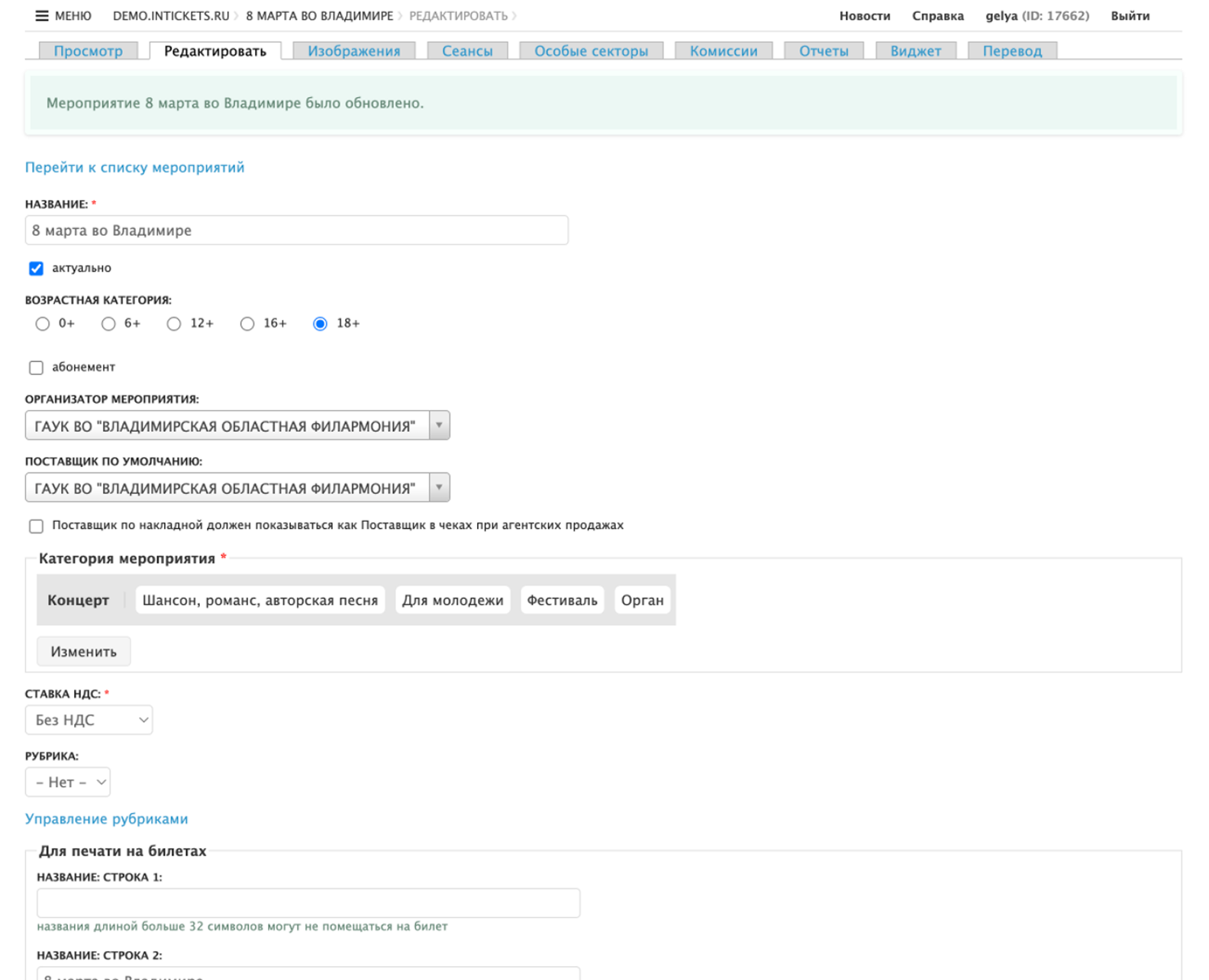Expand the РУБРИКА dropdown

point(68,782)
